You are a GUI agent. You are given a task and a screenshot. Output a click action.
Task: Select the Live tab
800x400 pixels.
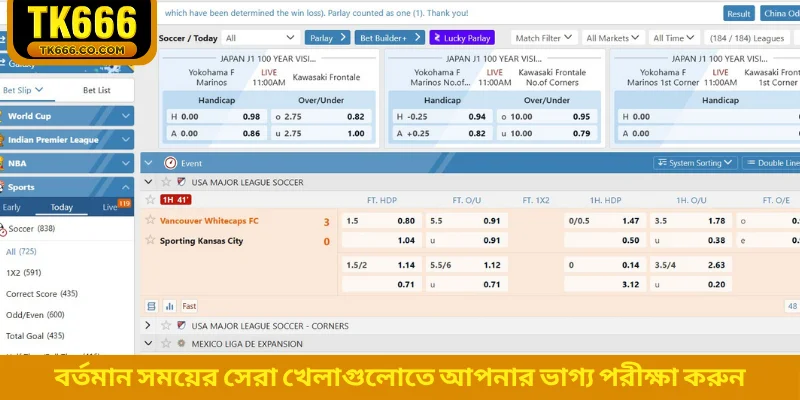[110, 207]
